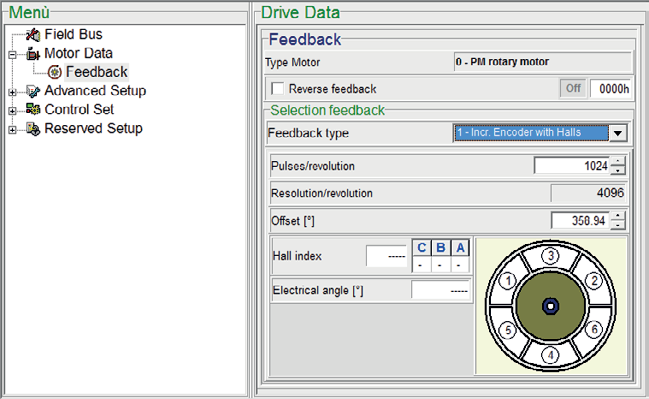Click the Feedback type combo box value

click(x=531, y=133)
